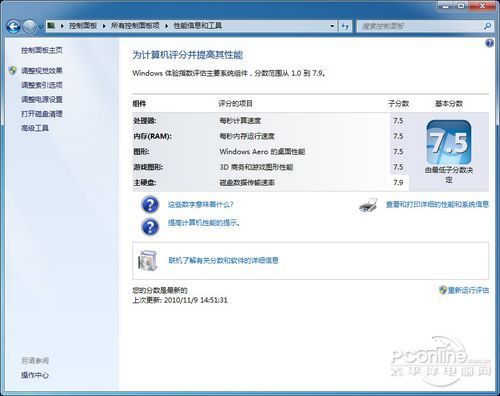
Task: Click the refresh button next to address bar
Action: (x=345, y=26)
